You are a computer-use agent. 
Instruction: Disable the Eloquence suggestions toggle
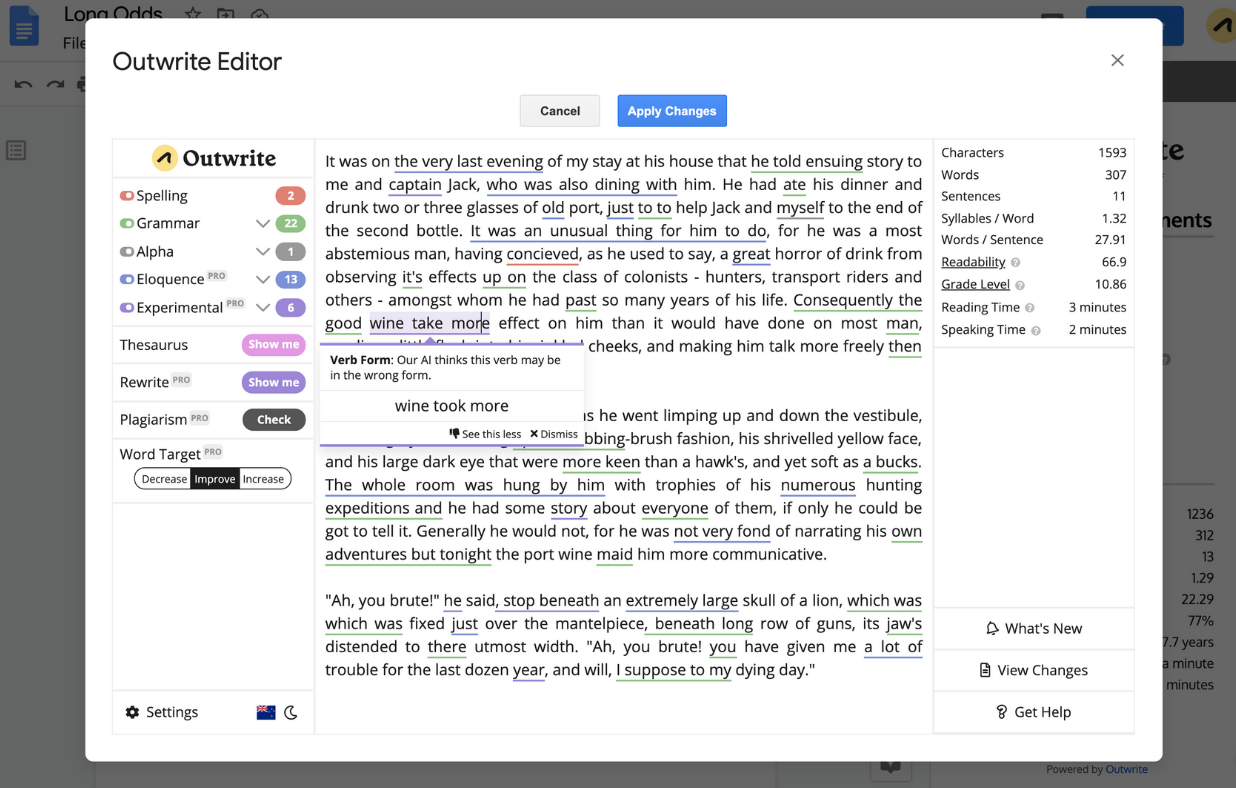[127, 280]
